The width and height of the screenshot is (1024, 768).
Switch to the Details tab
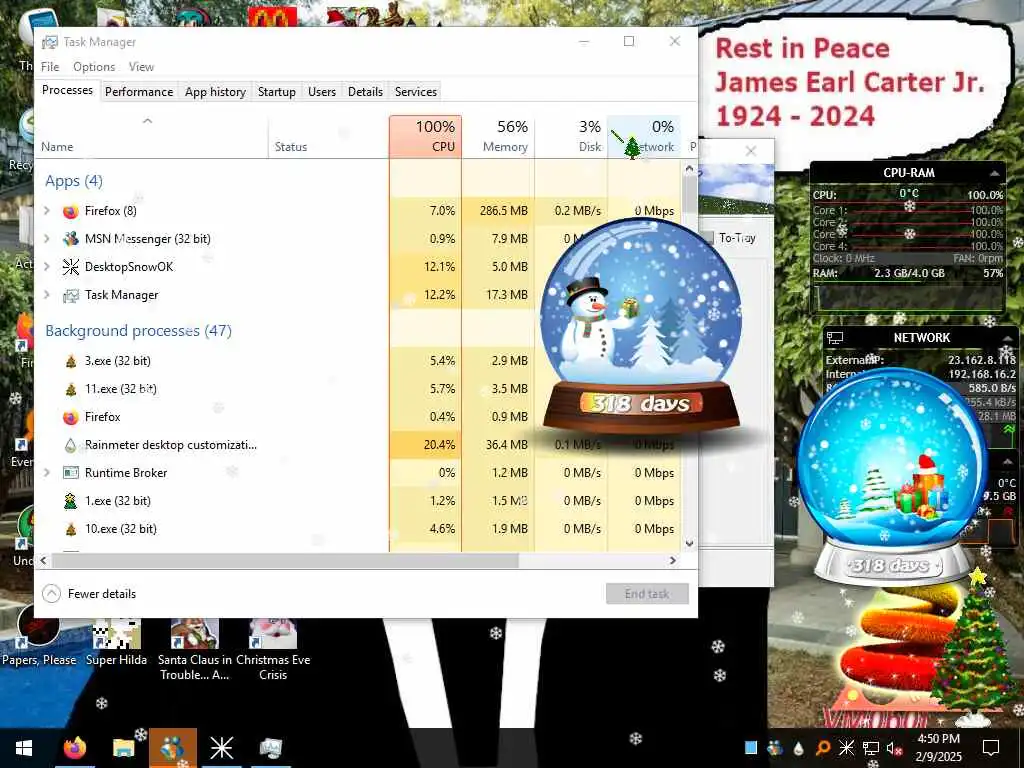pos(365,92)
